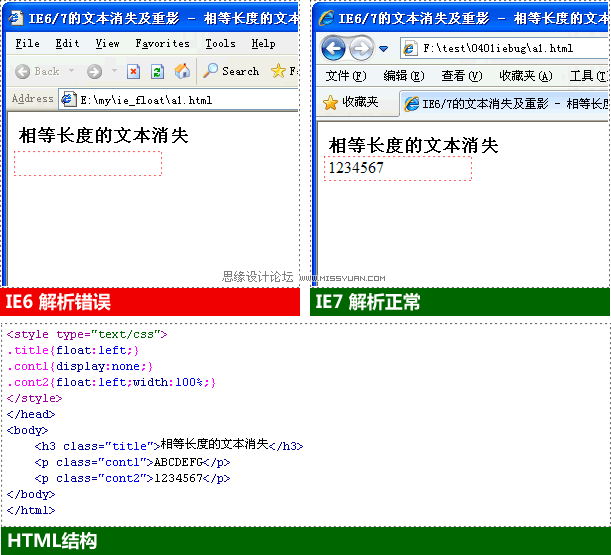Open the 编辑(E) menu in IE7

click(404, 76)
